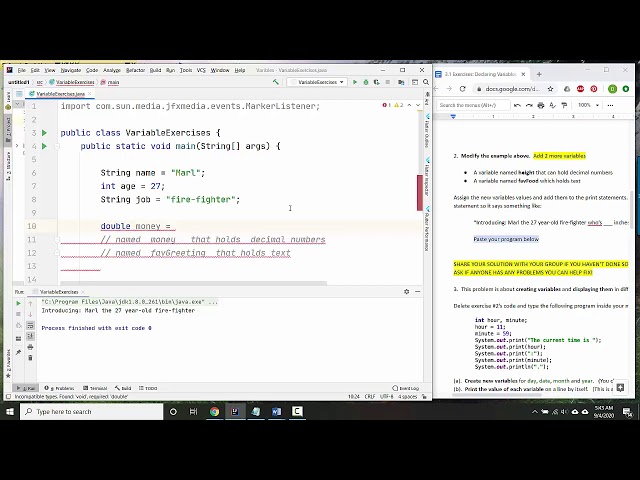This screenshot has width=640, height=480.
Task: Click taskbar search box Type here to search
Action: click(x=91, y=411)
